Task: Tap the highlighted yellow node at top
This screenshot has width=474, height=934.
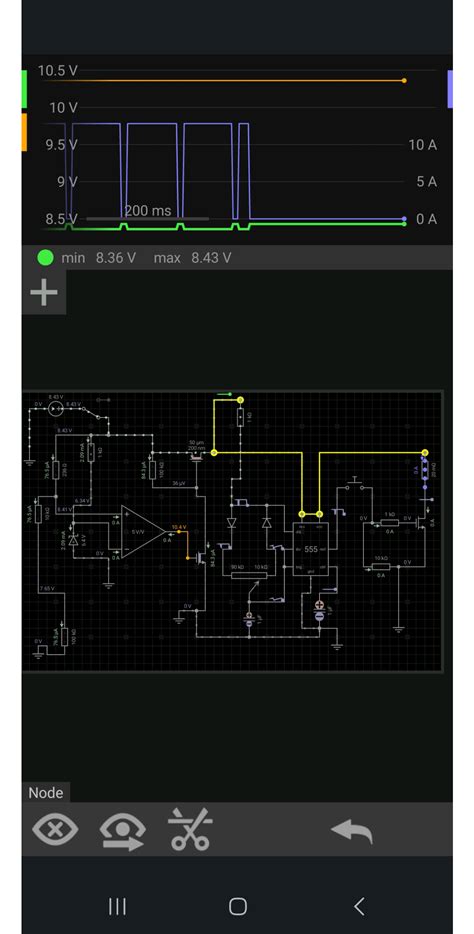Action: click(241, 400)
